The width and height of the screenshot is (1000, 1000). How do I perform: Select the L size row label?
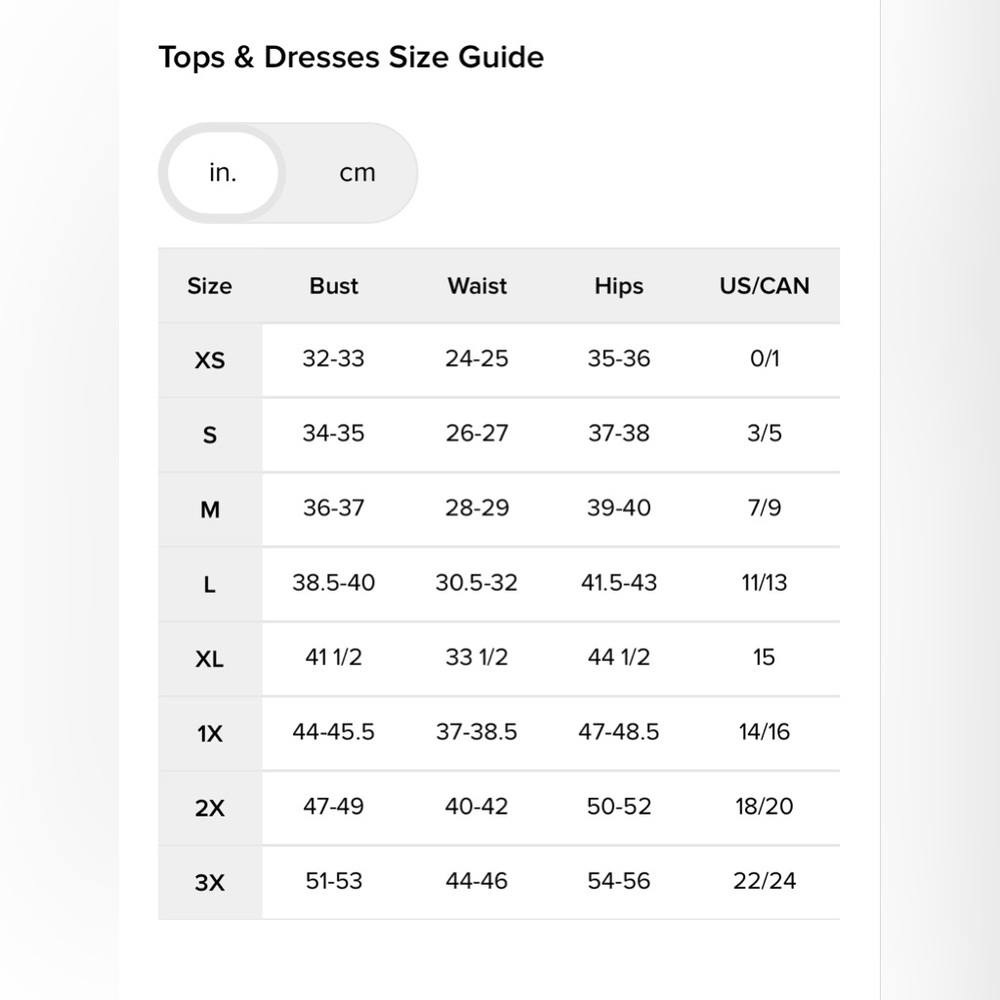(210, 584)
